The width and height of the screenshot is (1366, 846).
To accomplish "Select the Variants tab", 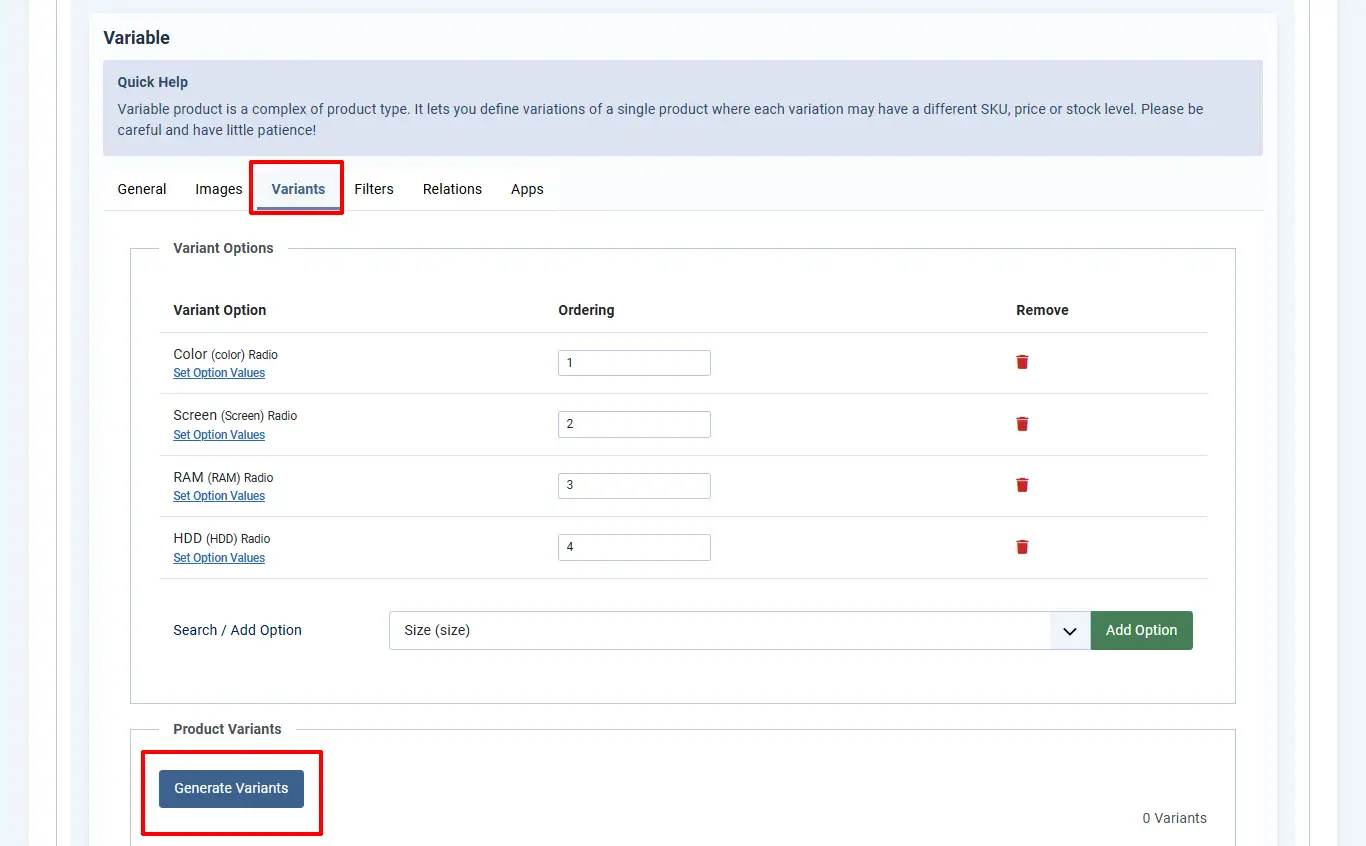I will click(298, 189).
